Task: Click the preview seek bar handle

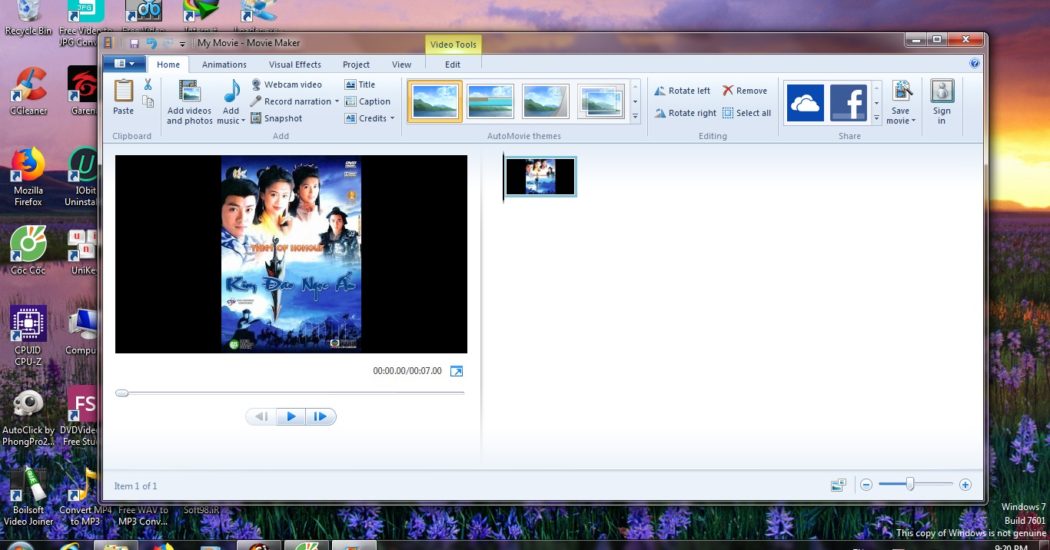Action: coord(122,393)
